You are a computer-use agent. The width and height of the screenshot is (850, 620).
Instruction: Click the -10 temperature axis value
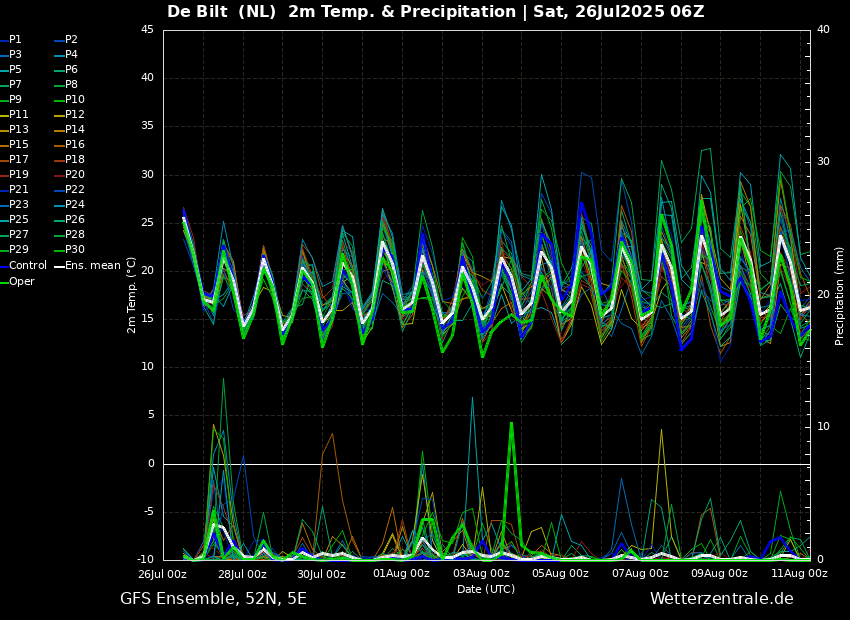pos(146,559)
